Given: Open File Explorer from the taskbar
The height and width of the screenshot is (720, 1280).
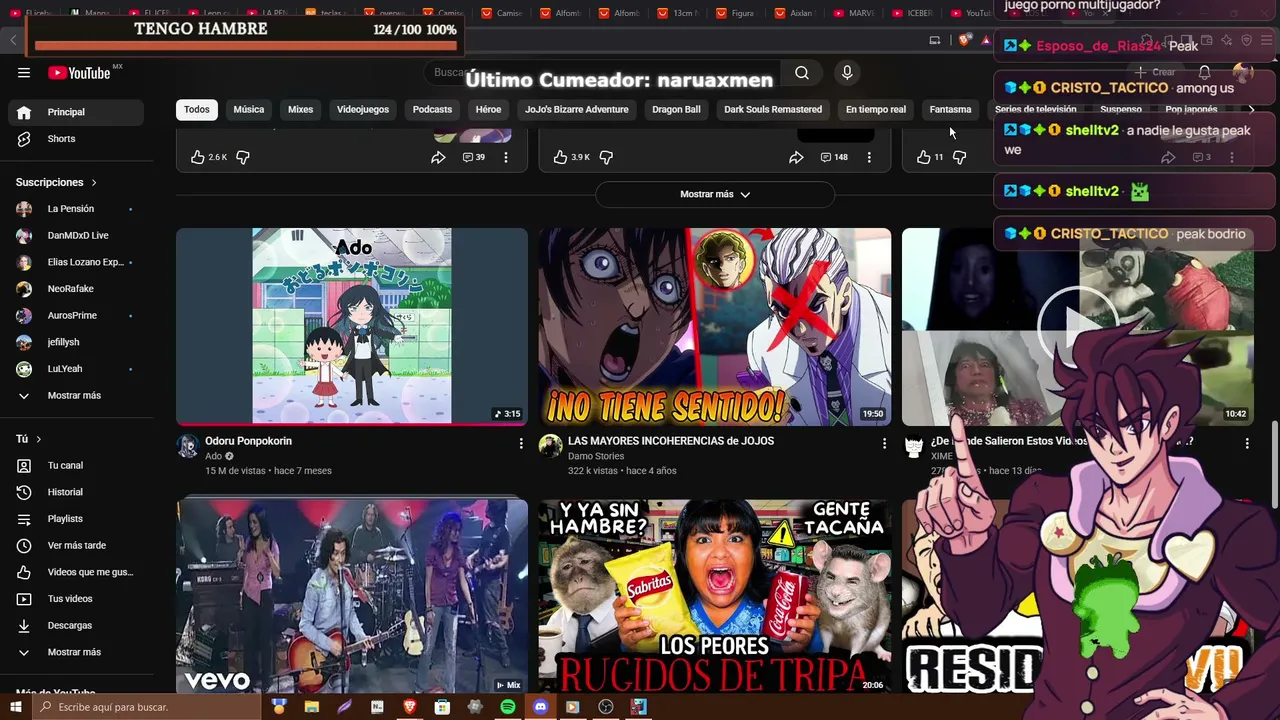Looking at the screenshot, I should pos(312,707).
